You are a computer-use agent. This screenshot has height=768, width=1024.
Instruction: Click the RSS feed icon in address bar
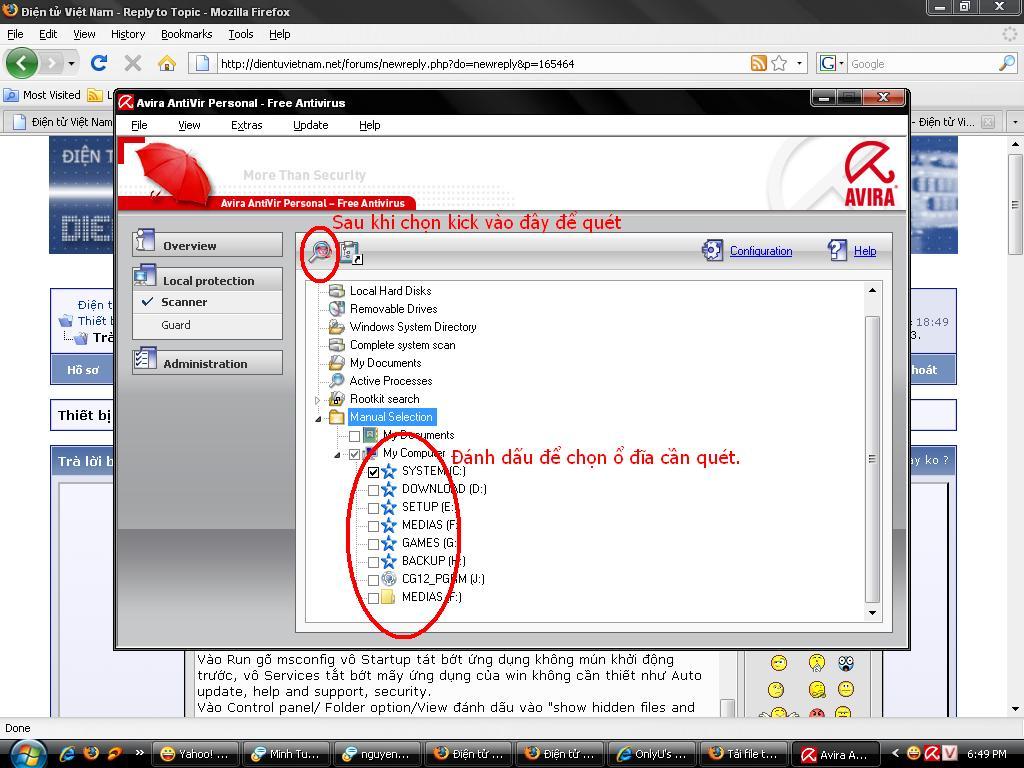758,63
